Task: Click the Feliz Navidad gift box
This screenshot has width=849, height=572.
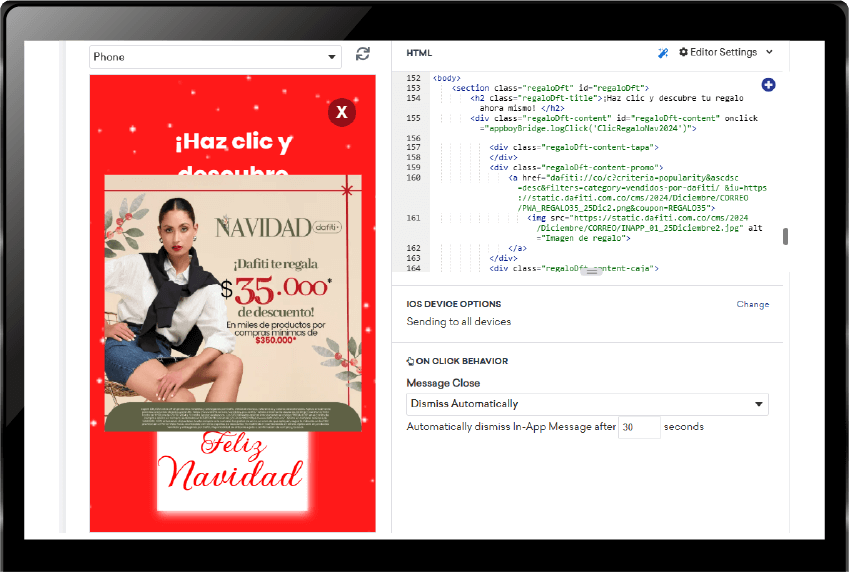Action: pos(233,471)
